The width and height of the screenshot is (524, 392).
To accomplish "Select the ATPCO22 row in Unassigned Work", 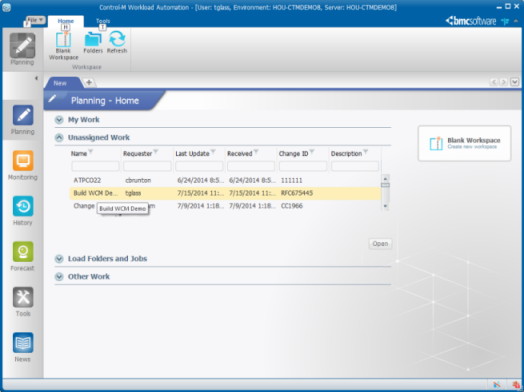I will (225, 180).
